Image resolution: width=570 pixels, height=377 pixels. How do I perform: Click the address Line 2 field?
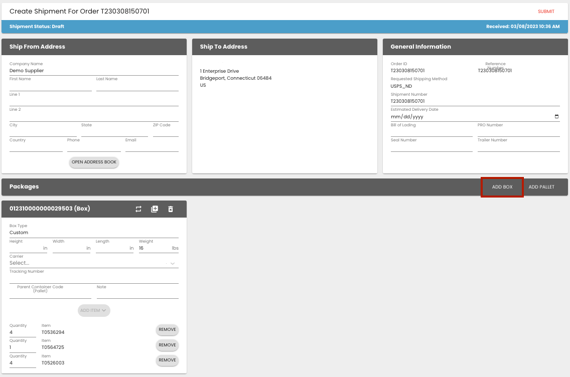94,117
